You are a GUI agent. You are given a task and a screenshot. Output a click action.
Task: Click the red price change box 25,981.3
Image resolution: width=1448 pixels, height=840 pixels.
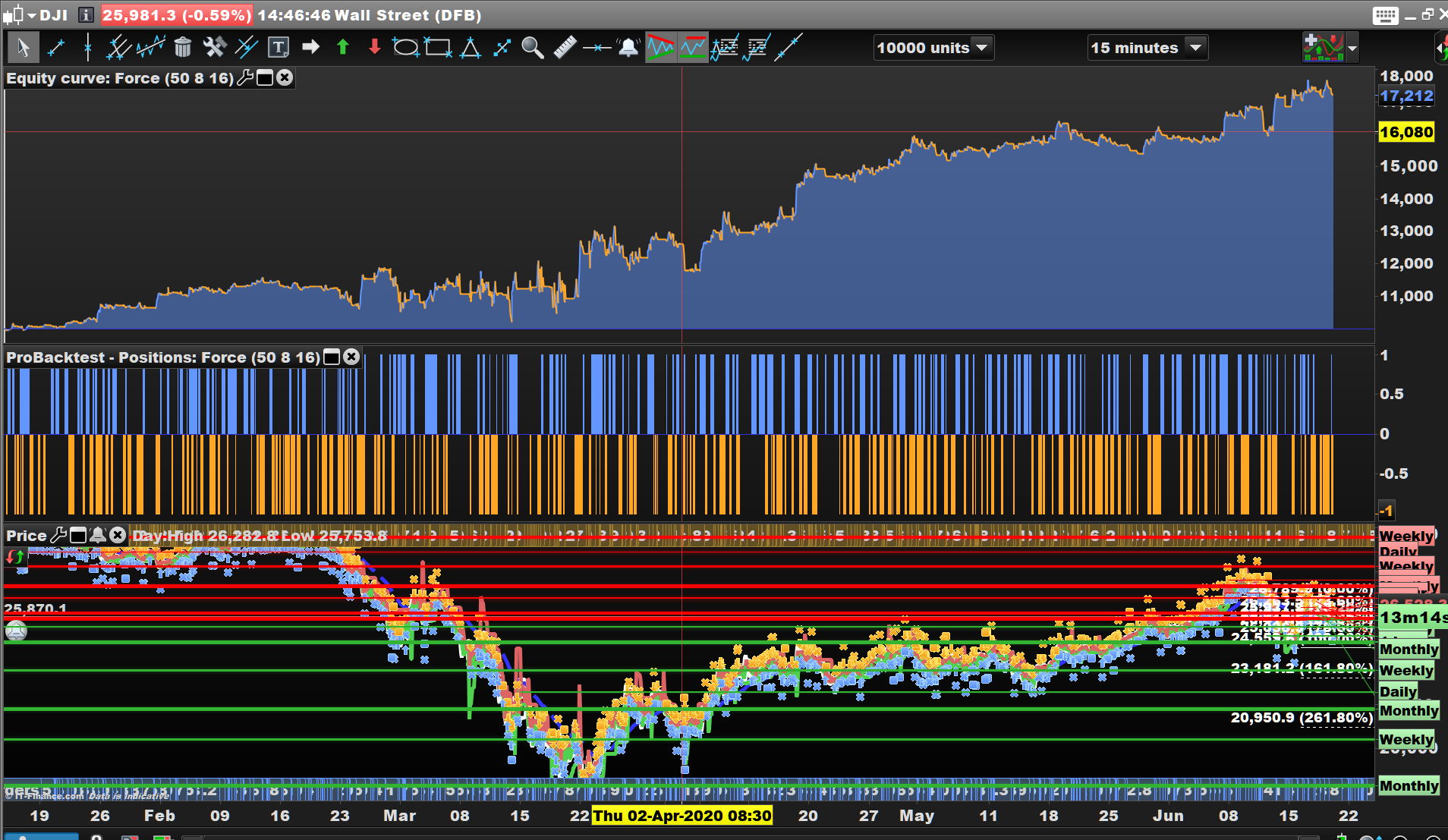click(x=176, y=15)
